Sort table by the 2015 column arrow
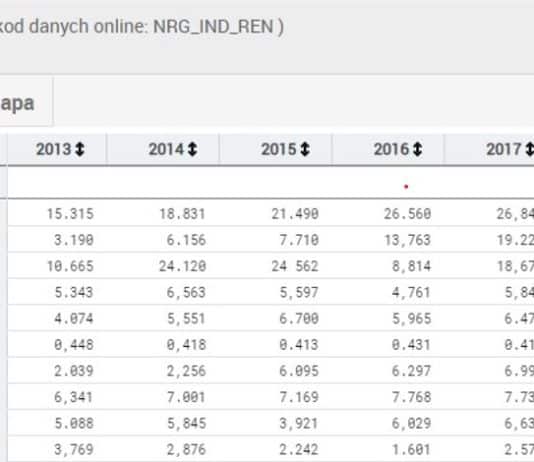534x462 pixels. click(x=305, y=149)
